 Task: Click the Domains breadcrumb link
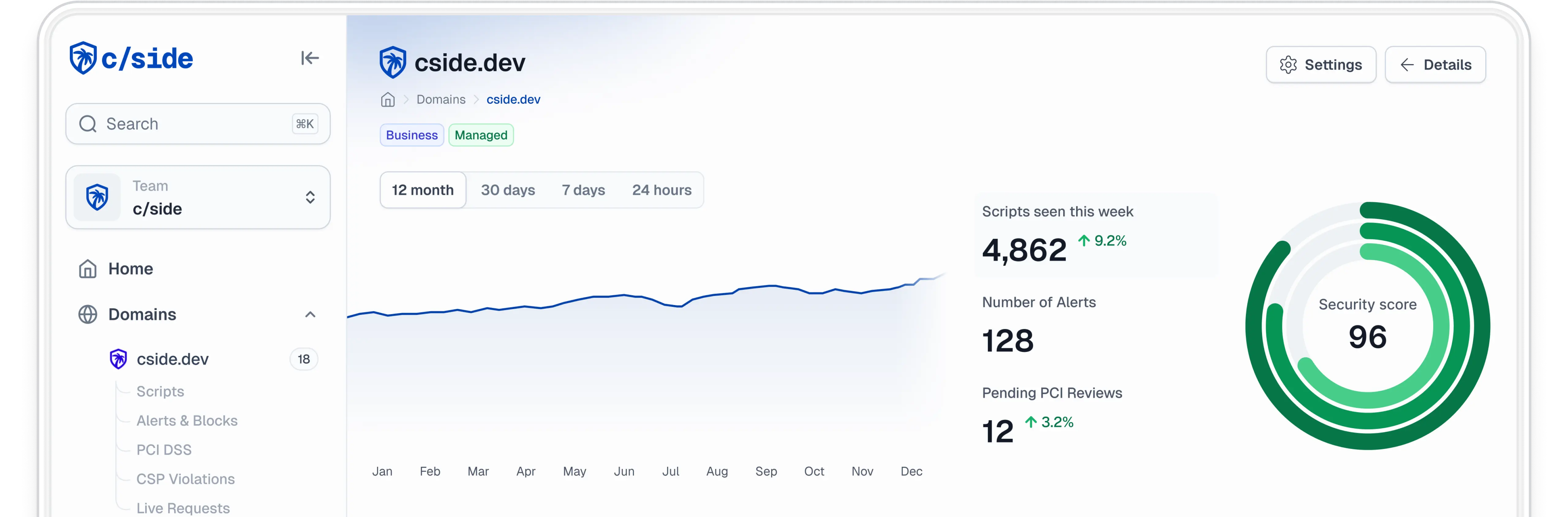pyautogui.click(x=441, y=99)
